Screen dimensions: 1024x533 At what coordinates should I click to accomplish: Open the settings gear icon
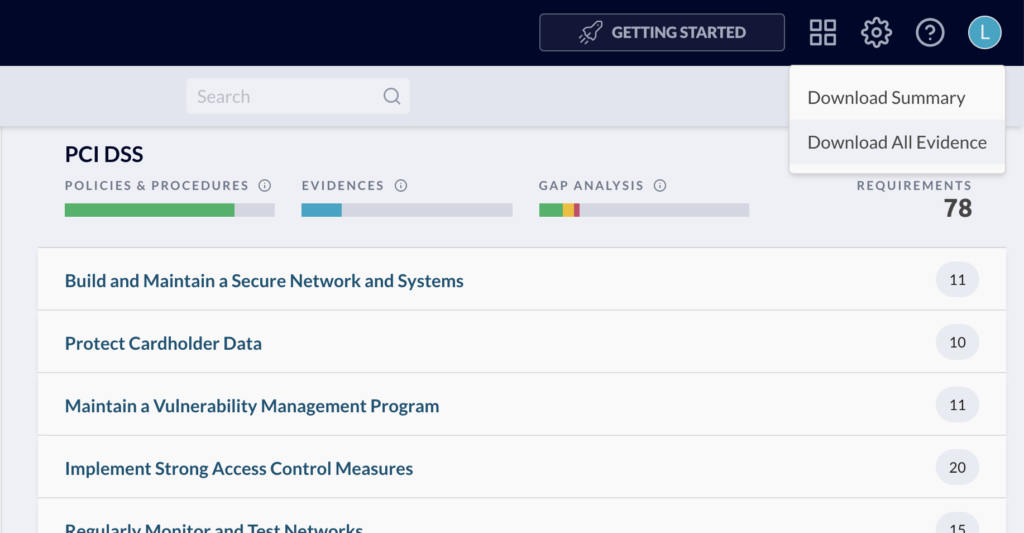[876, 33]
